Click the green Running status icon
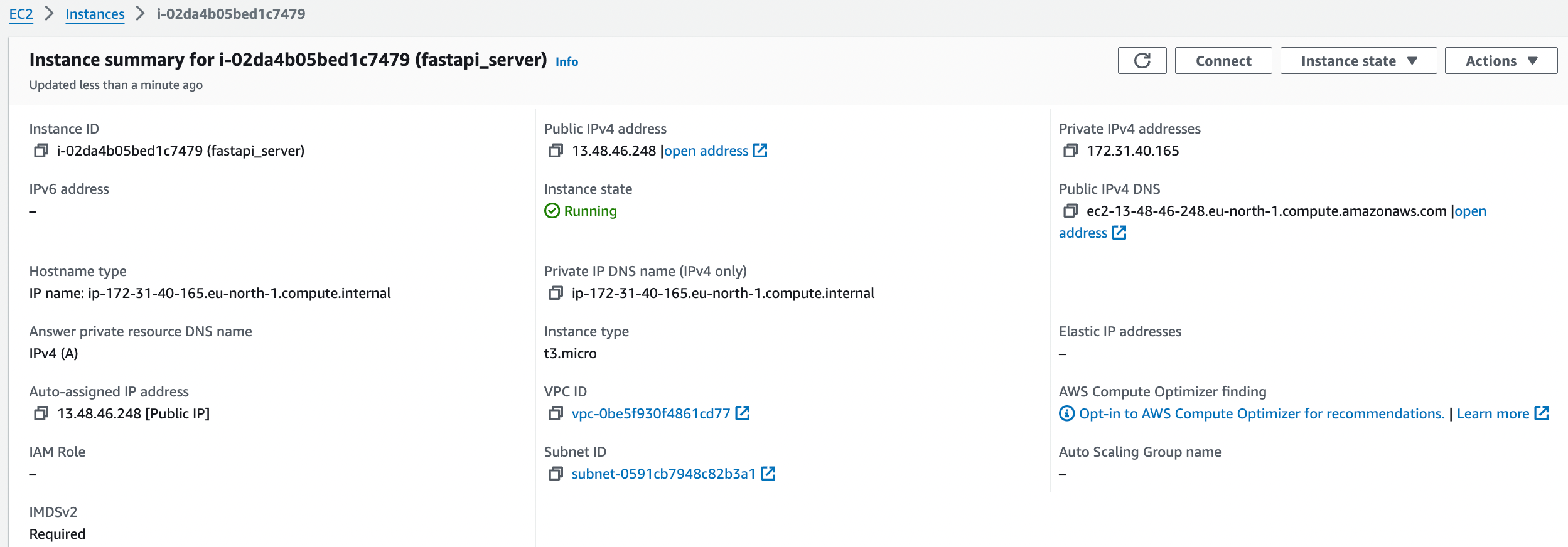Viewport: 1568px width, 547px height. pos(552,211)
